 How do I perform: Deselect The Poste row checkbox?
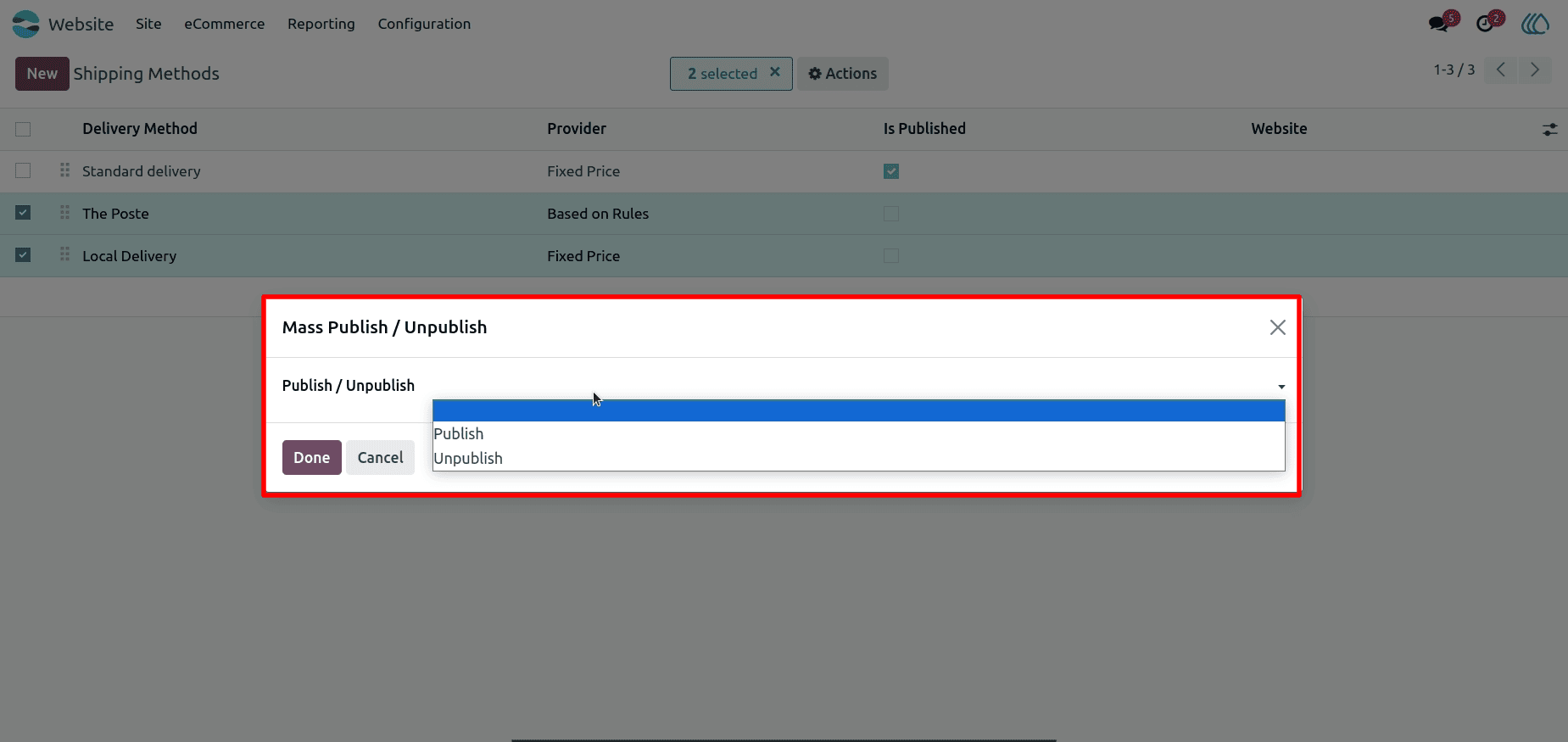tap(23, 213)
